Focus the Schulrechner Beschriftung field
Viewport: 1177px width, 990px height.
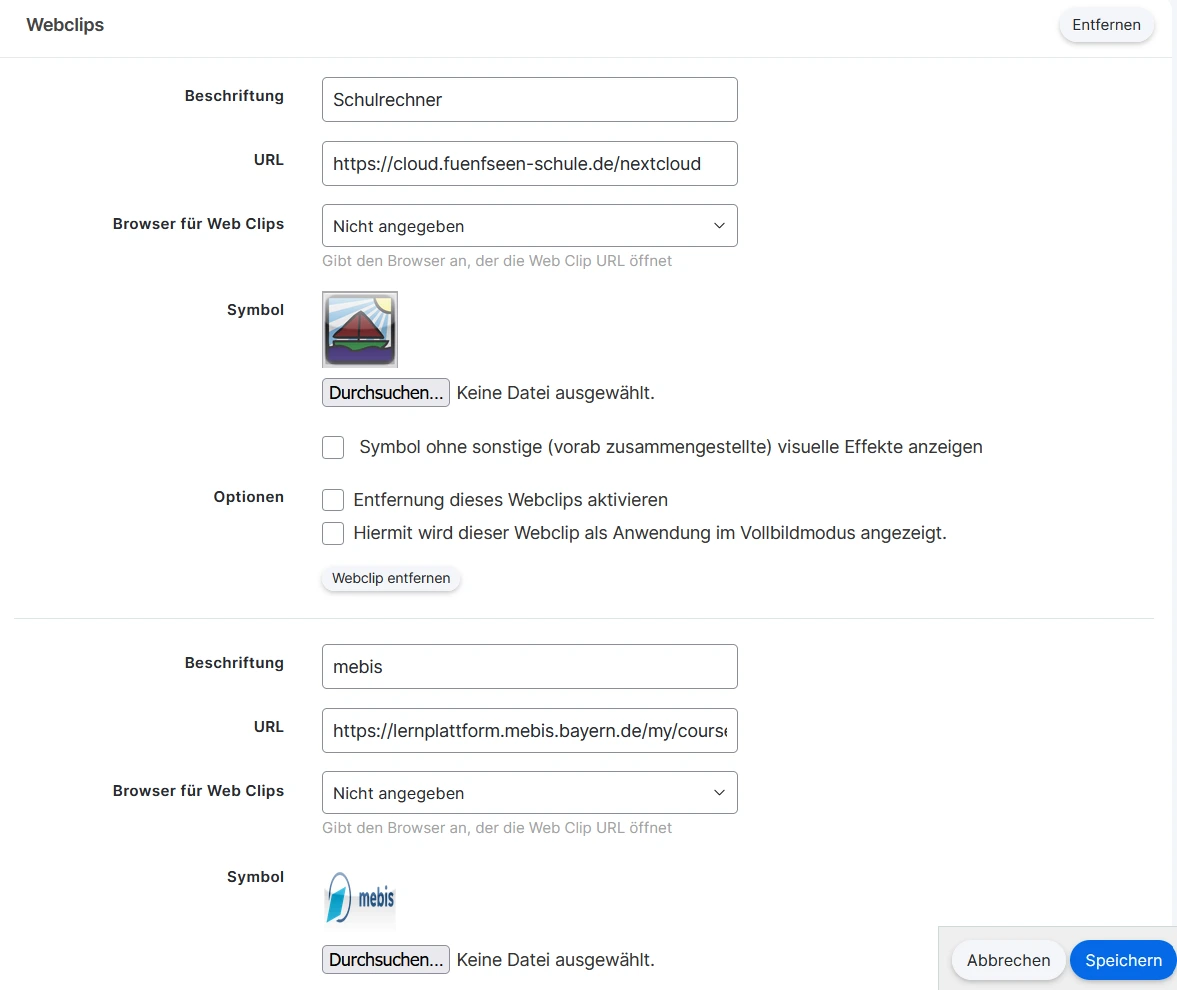point(529,100)
